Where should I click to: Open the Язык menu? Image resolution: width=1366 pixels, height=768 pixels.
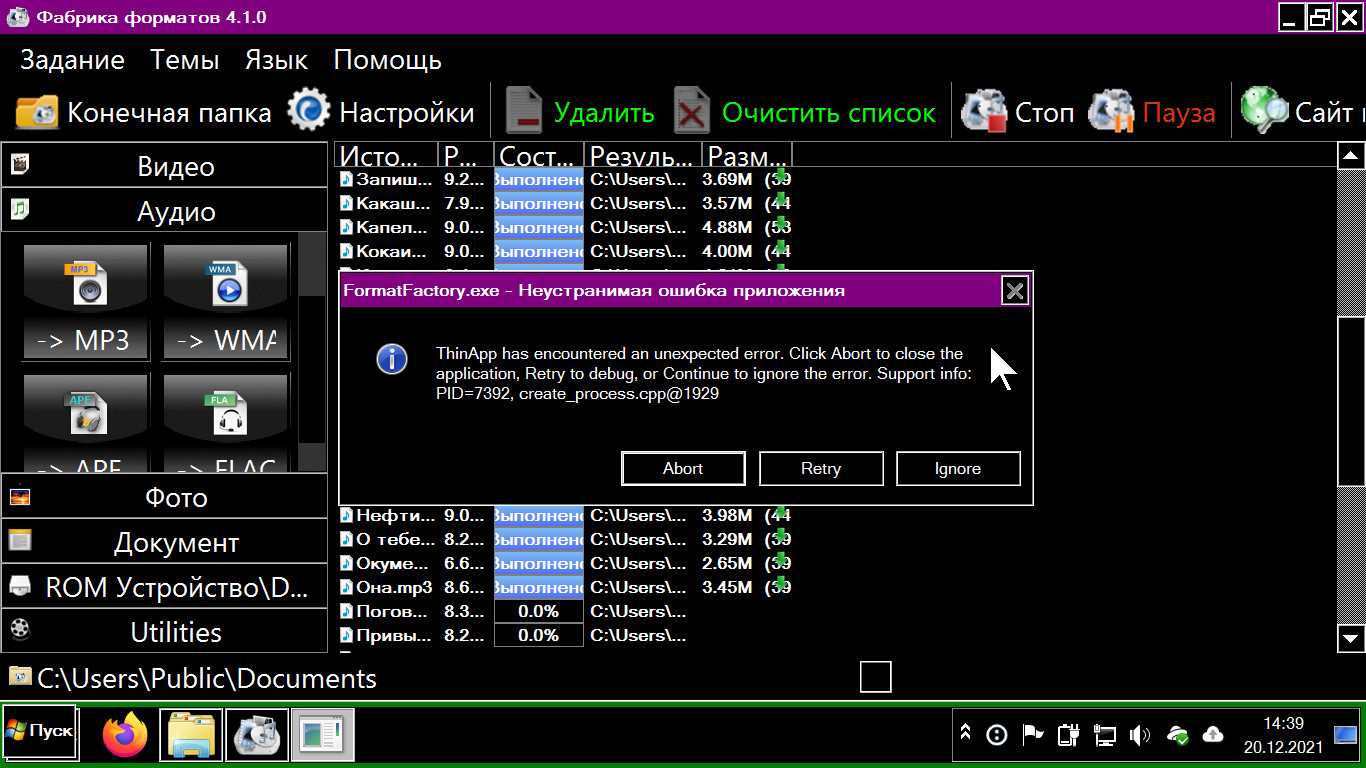coord(276,60)
